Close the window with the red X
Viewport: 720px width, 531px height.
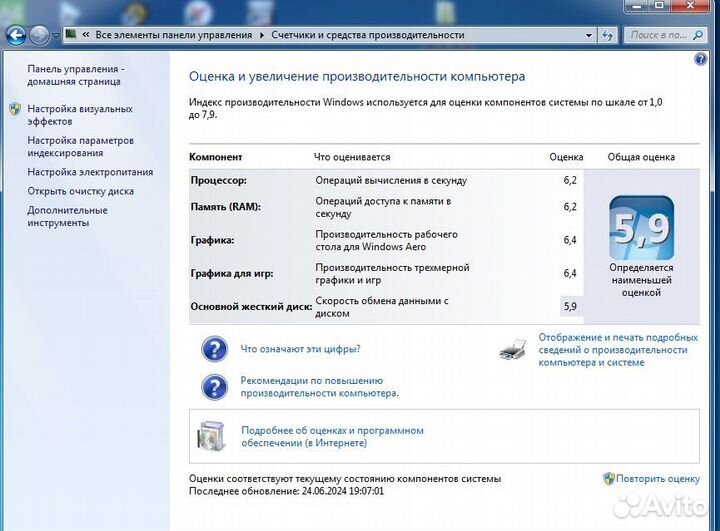[x=690, y=6]
